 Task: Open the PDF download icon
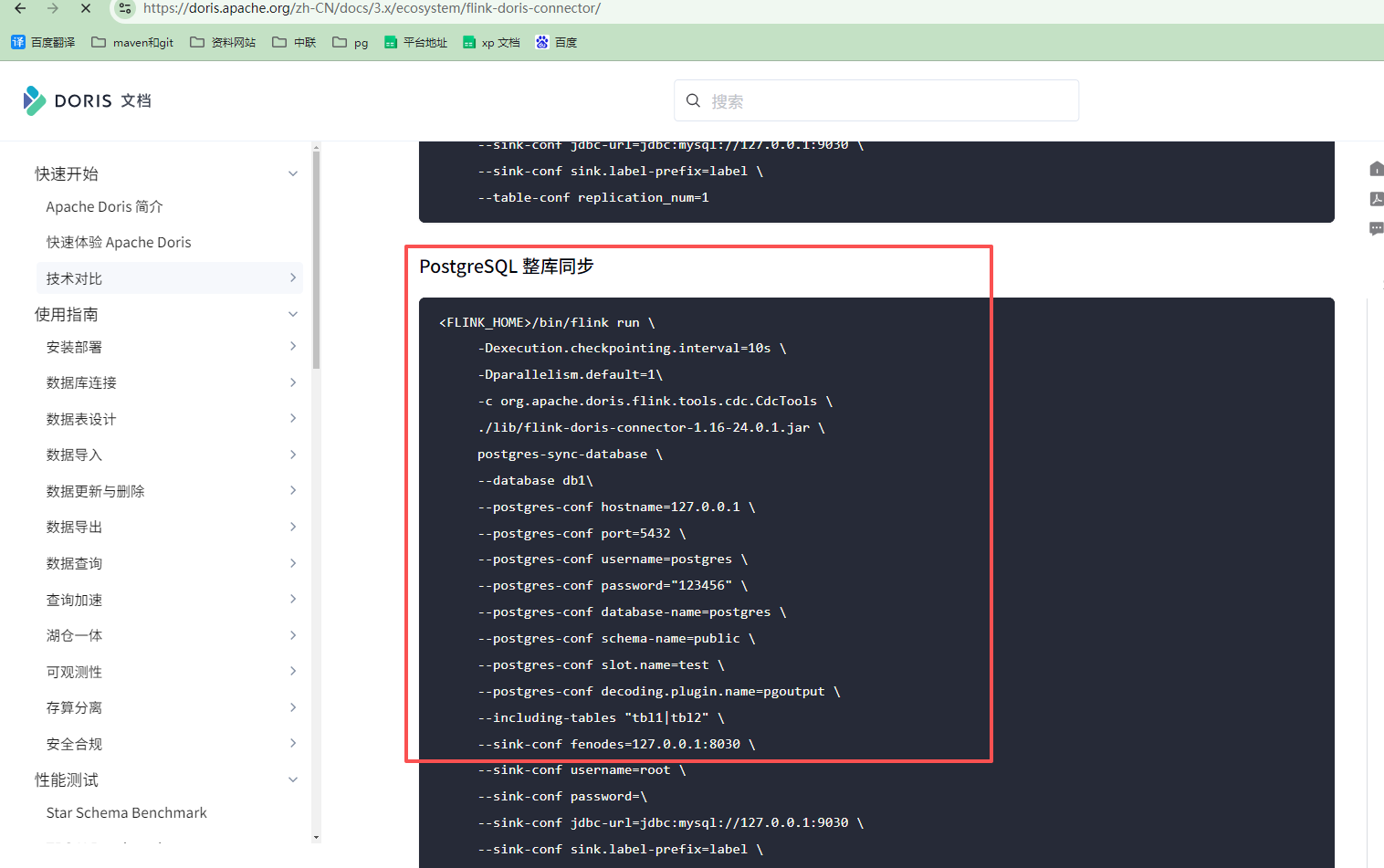pyautogui.click(x=1376, y=199)
